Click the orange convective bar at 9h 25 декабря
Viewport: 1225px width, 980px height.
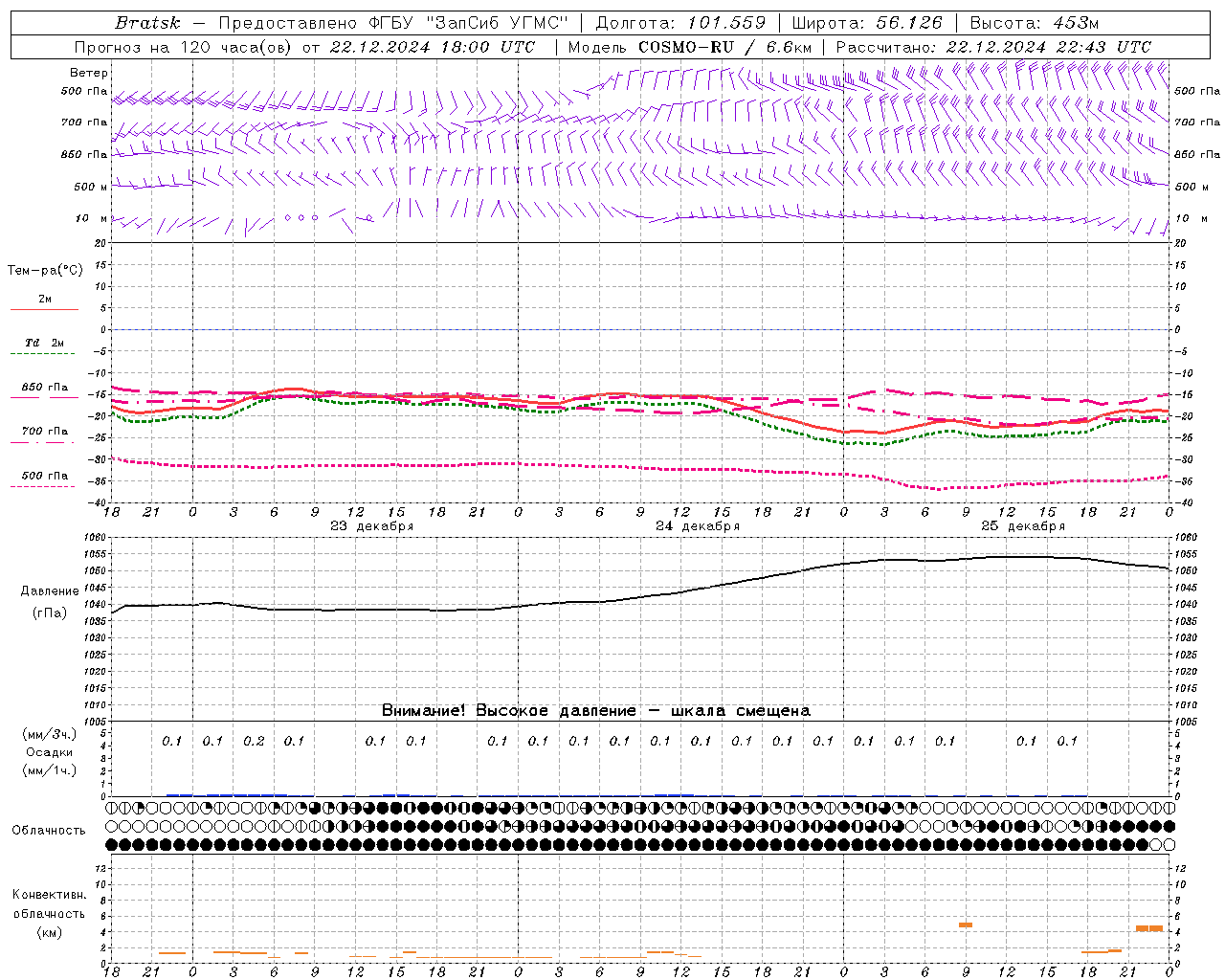[x=966, y=924]
